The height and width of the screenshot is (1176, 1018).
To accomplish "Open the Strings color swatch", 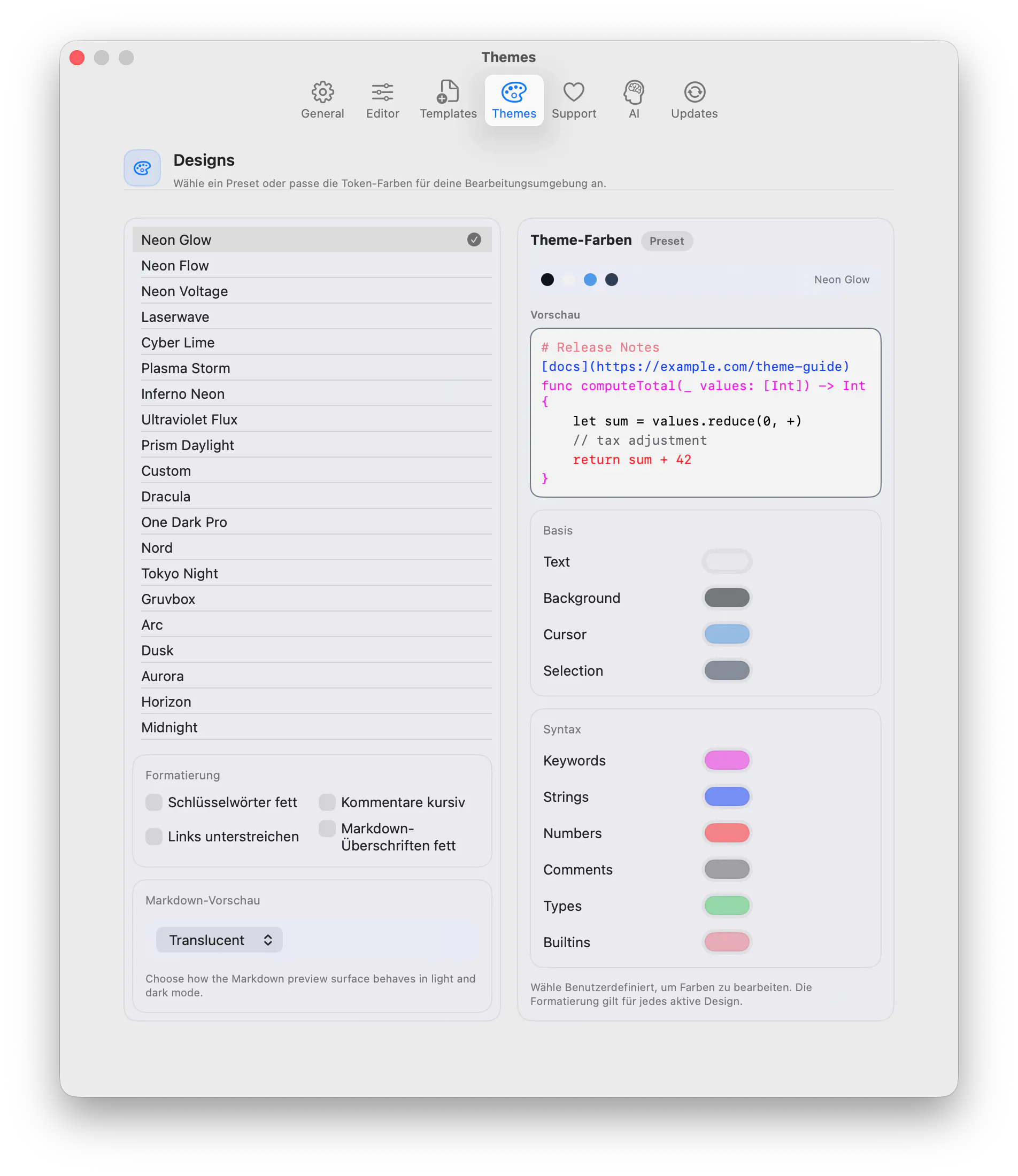I will [727, 796].
